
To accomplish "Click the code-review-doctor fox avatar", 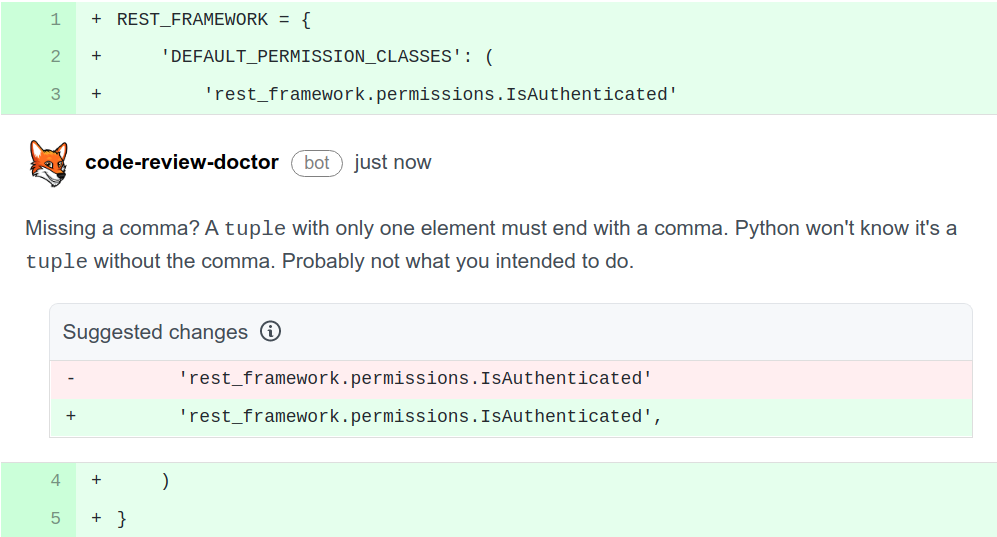I will (x=48, y=163).
